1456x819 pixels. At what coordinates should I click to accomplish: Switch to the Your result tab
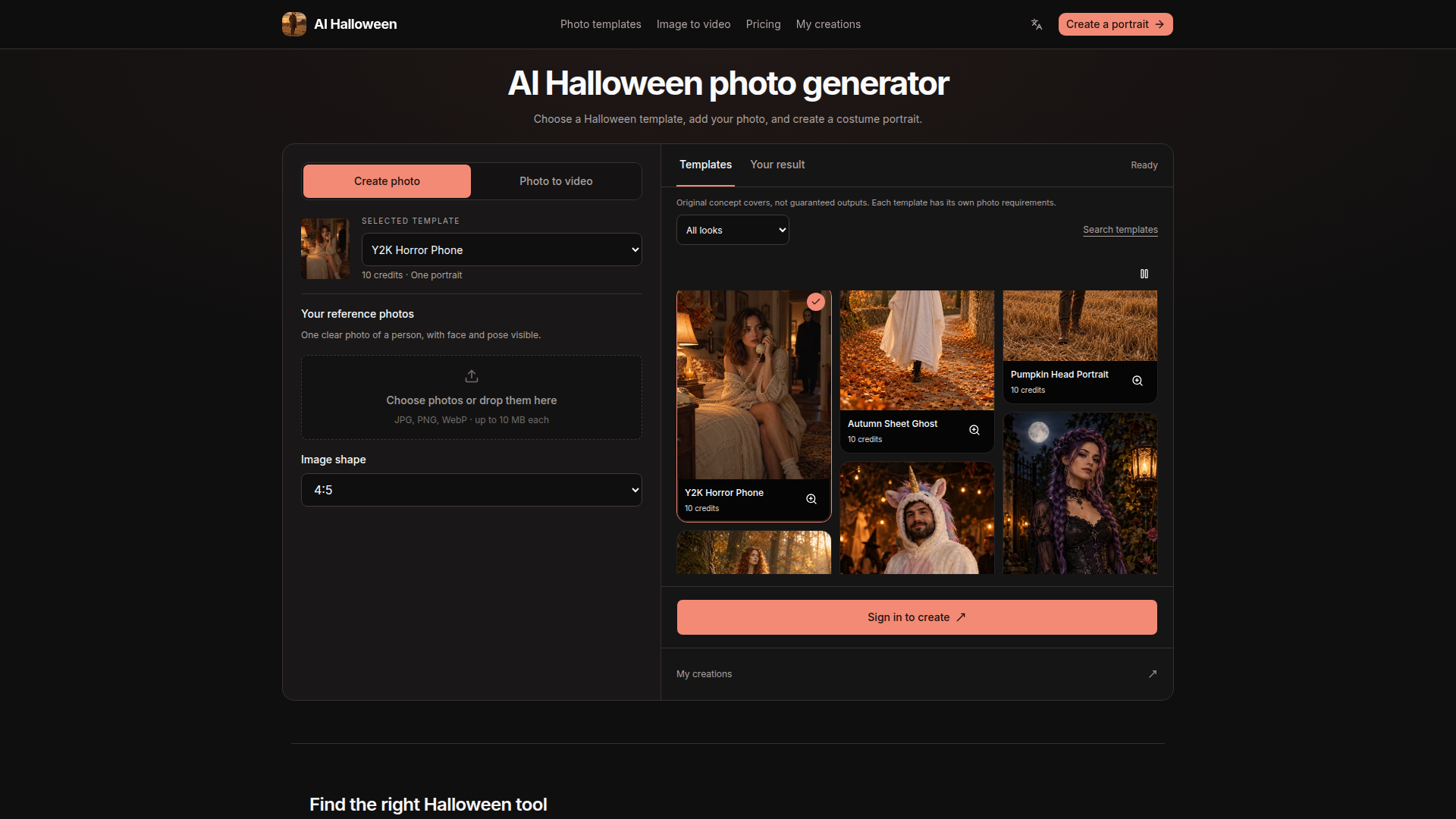(x=777, y=165)
